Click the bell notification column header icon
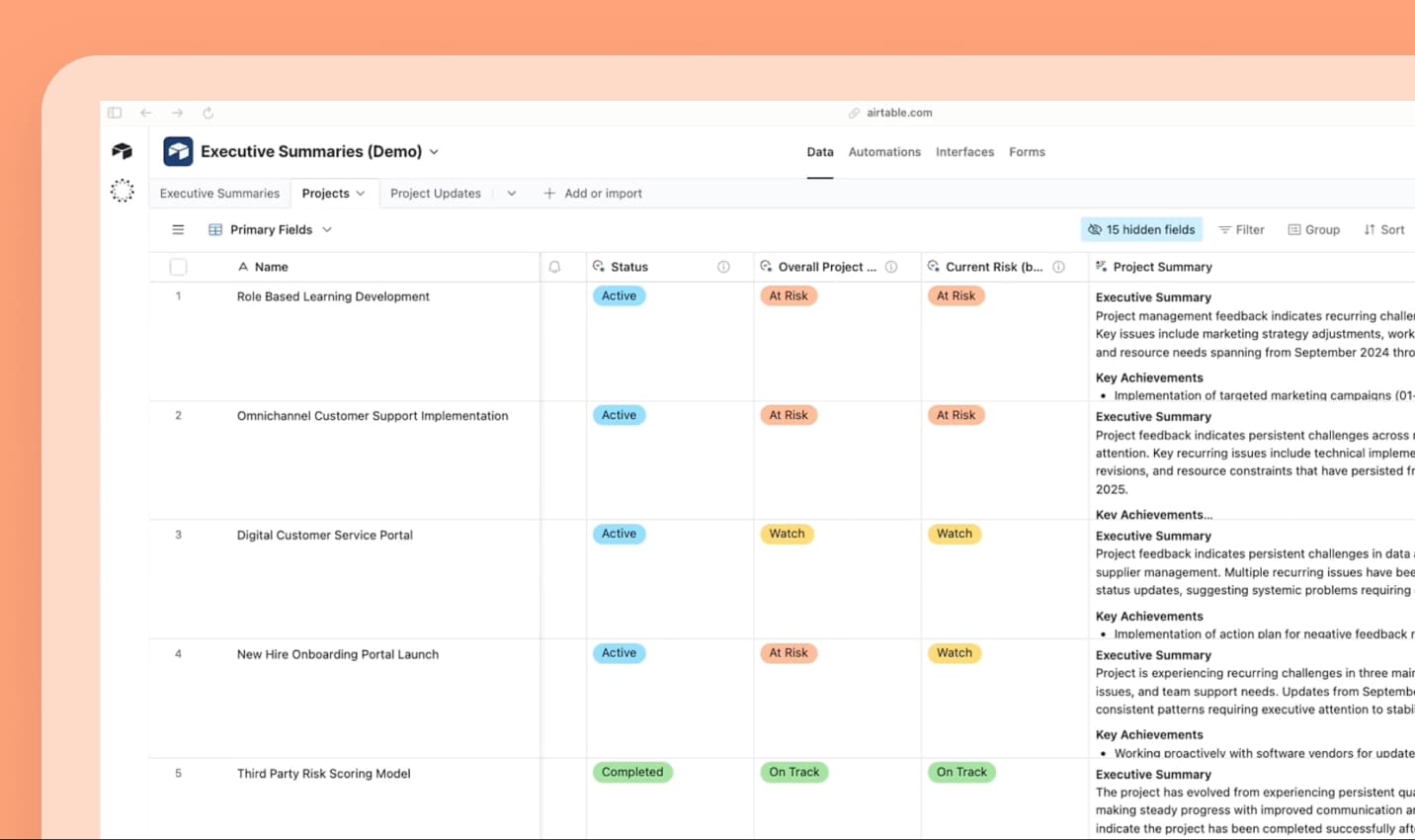1415x840 pixels. coord(553,267)
